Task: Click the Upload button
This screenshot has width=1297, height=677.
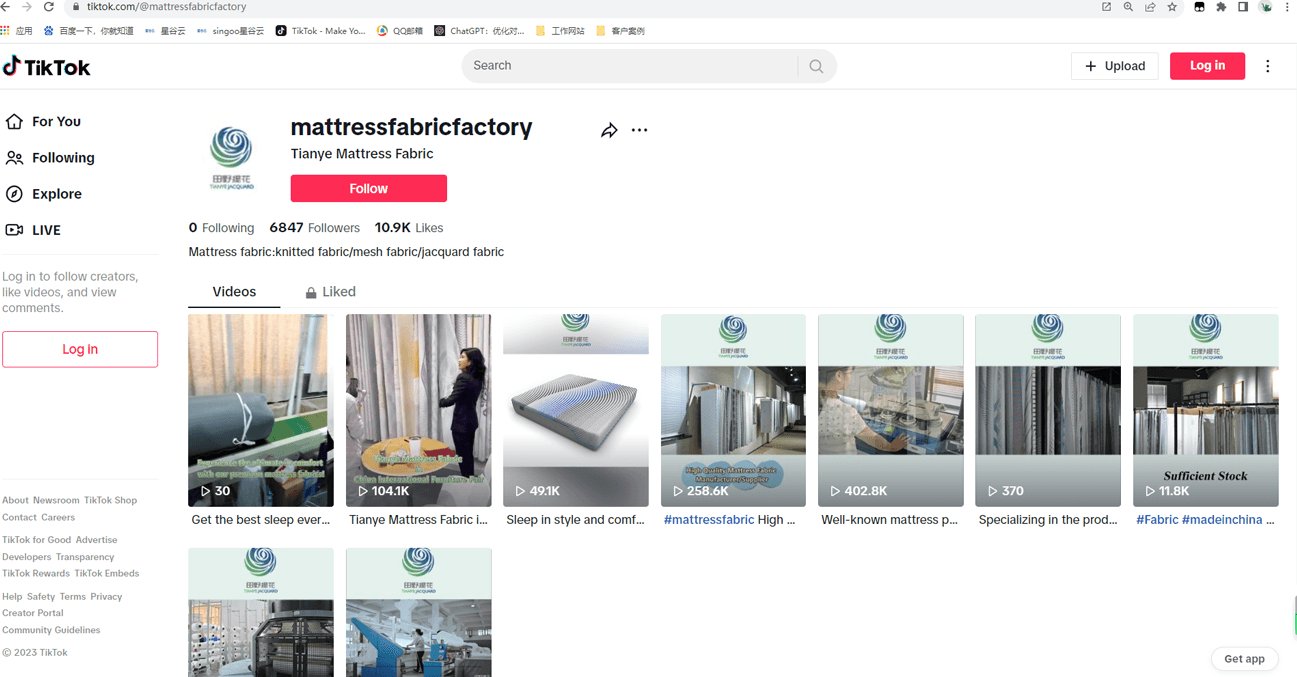Action: 1115,66
